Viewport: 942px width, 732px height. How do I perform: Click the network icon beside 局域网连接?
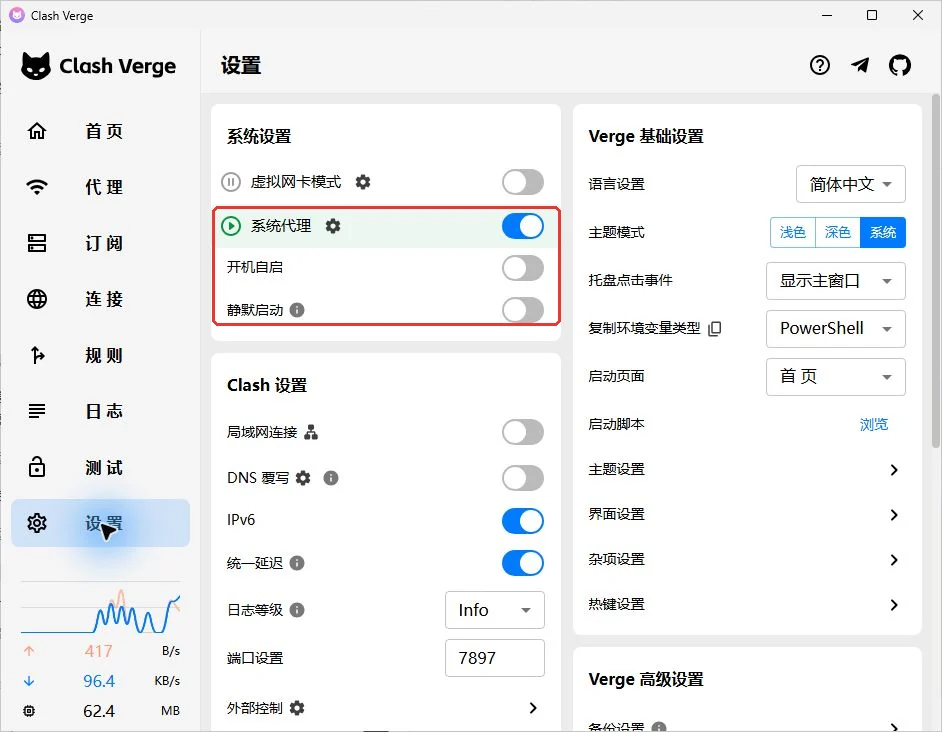[x=311, y=432]
